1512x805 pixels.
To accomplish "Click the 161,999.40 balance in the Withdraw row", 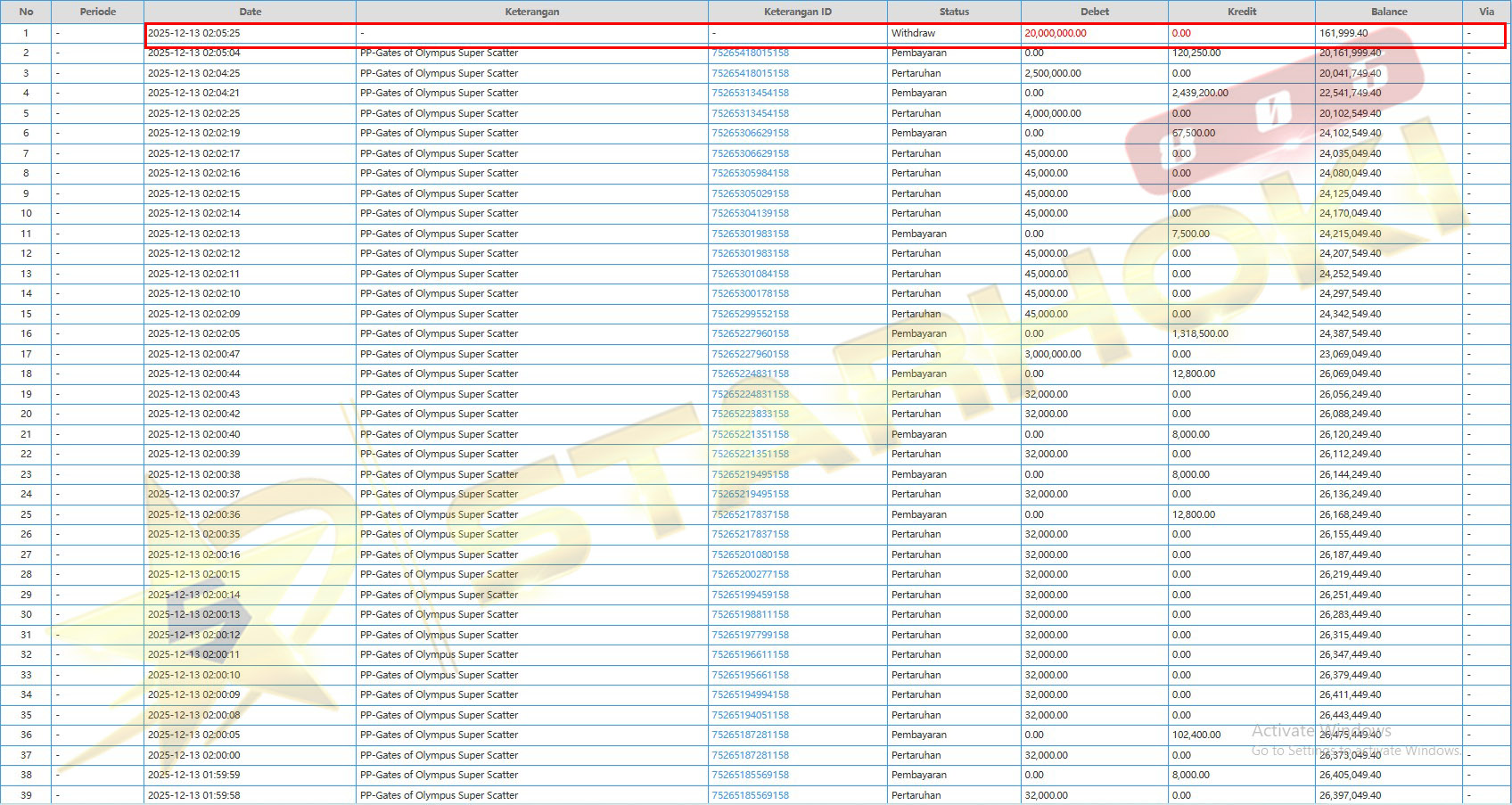I will click(x=1343, y=33).
